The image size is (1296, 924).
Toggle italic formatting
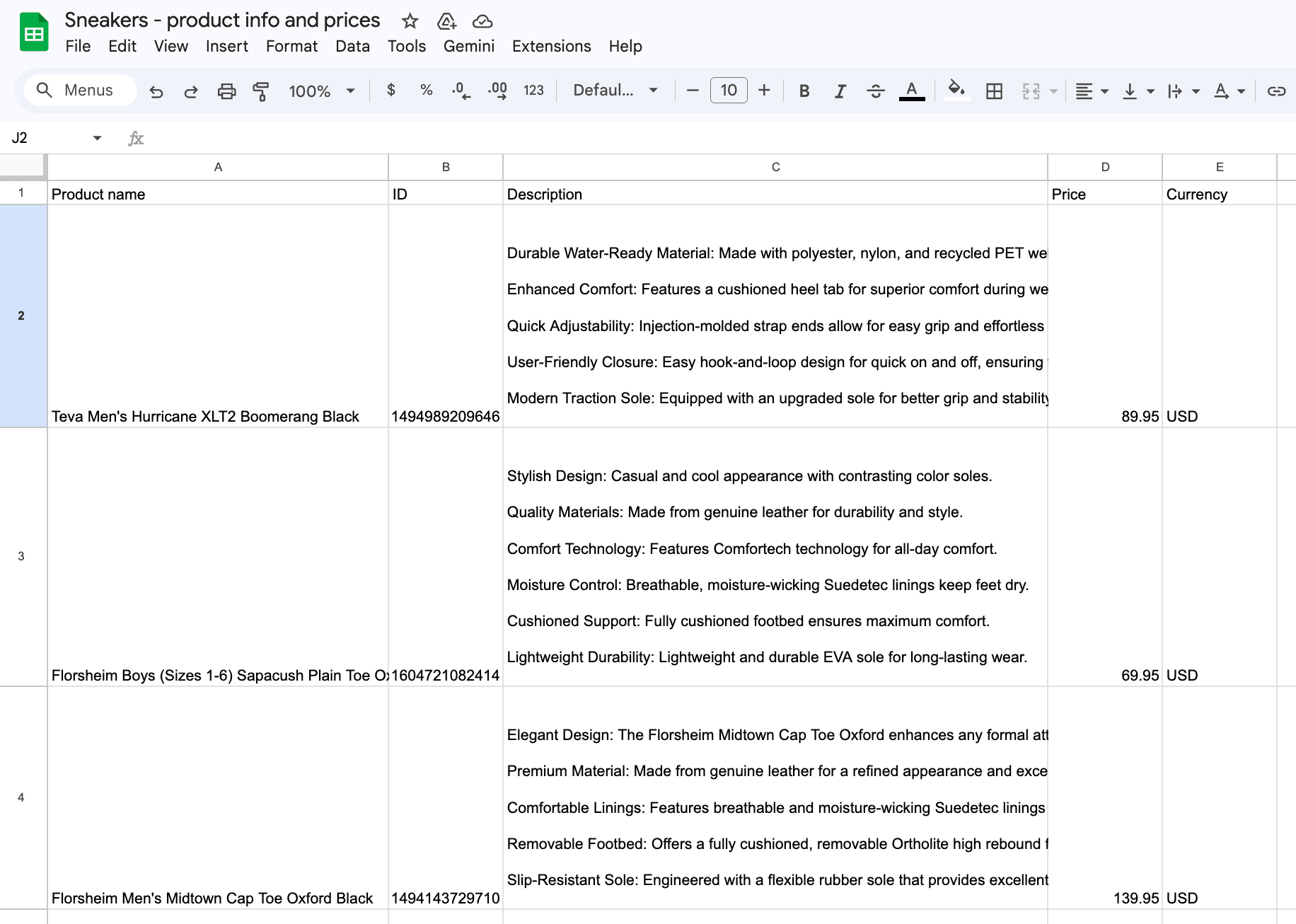tap(840, 91)
